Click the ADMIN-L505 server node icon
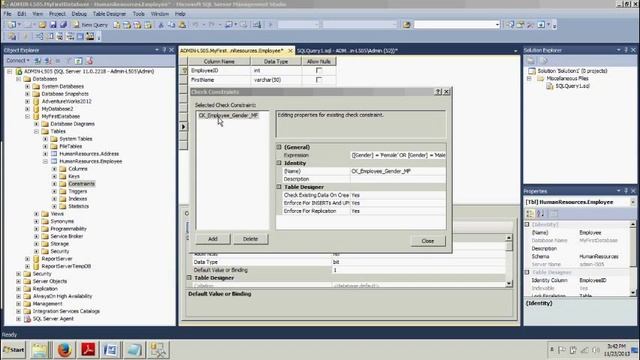Viewport: 640px width, 360px height. point(19,71)
